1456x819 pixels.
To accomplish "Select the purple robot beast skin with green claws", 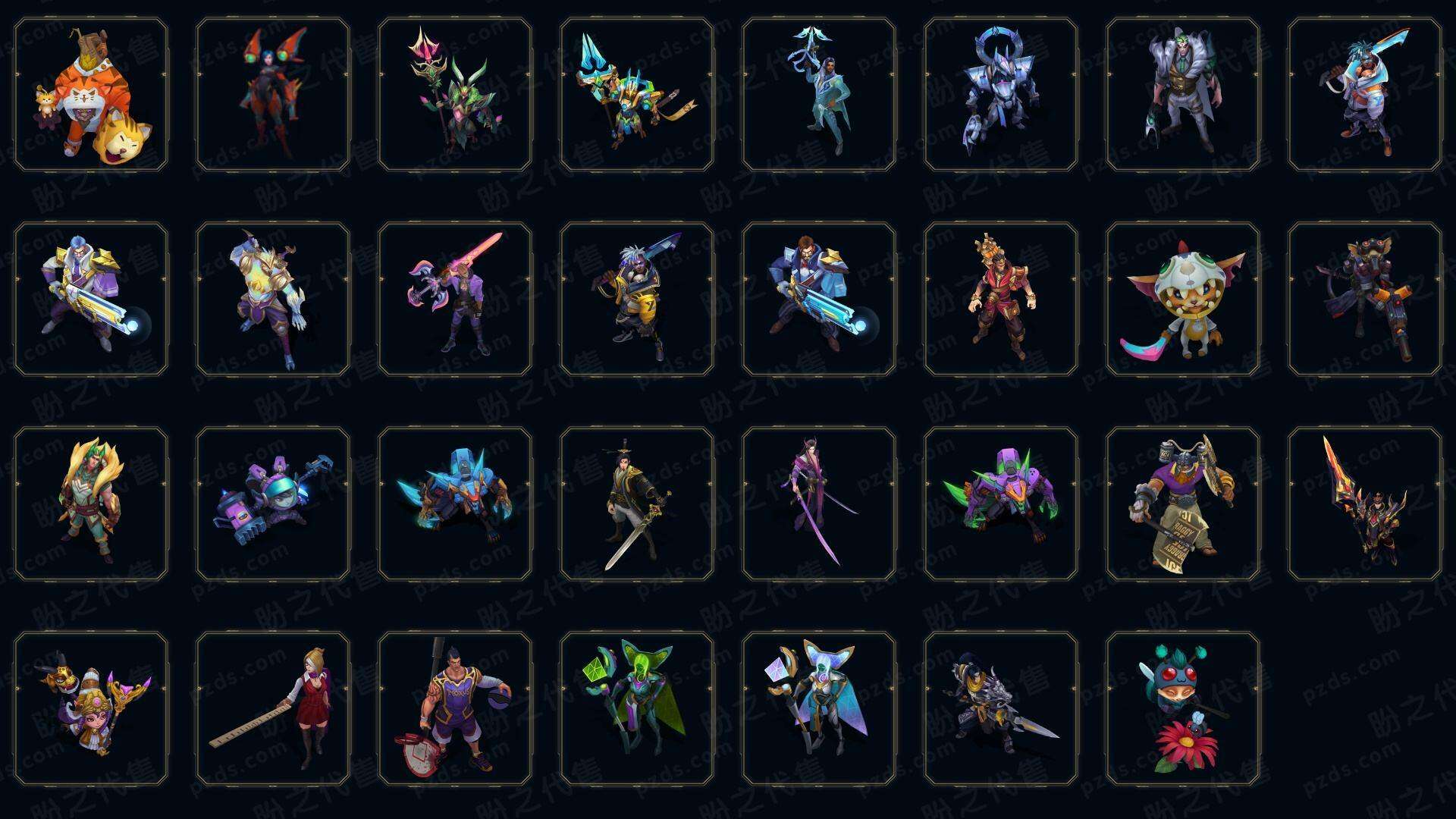I will [x=1001, y=504].
